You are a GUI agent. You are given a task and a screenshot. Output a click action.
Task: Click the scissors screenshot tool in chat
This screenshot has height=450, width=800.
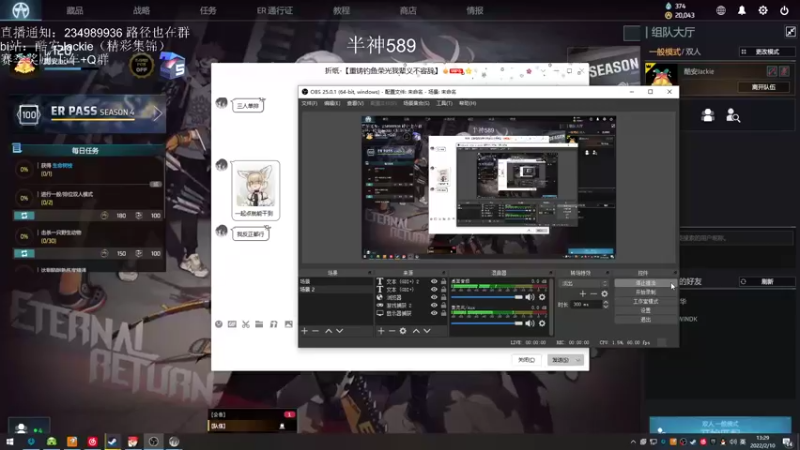point(246,324)
